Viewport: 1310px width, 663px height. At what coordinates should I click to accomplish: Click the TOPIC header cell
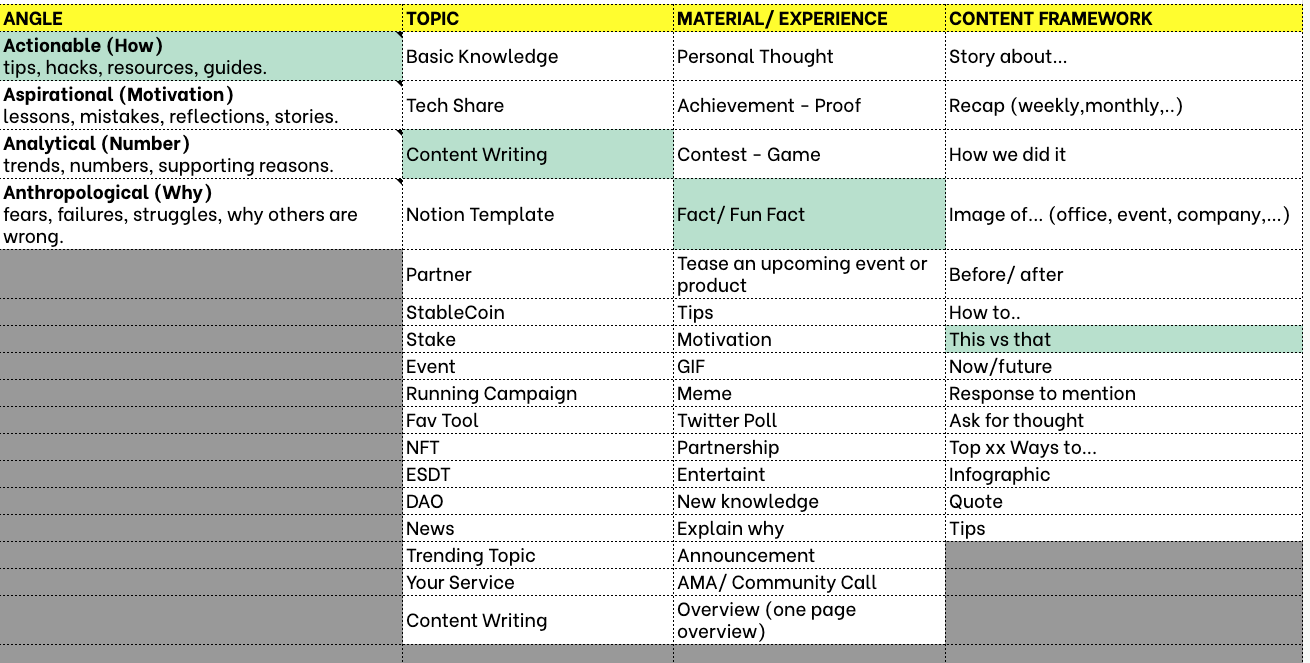pos(537,18)
